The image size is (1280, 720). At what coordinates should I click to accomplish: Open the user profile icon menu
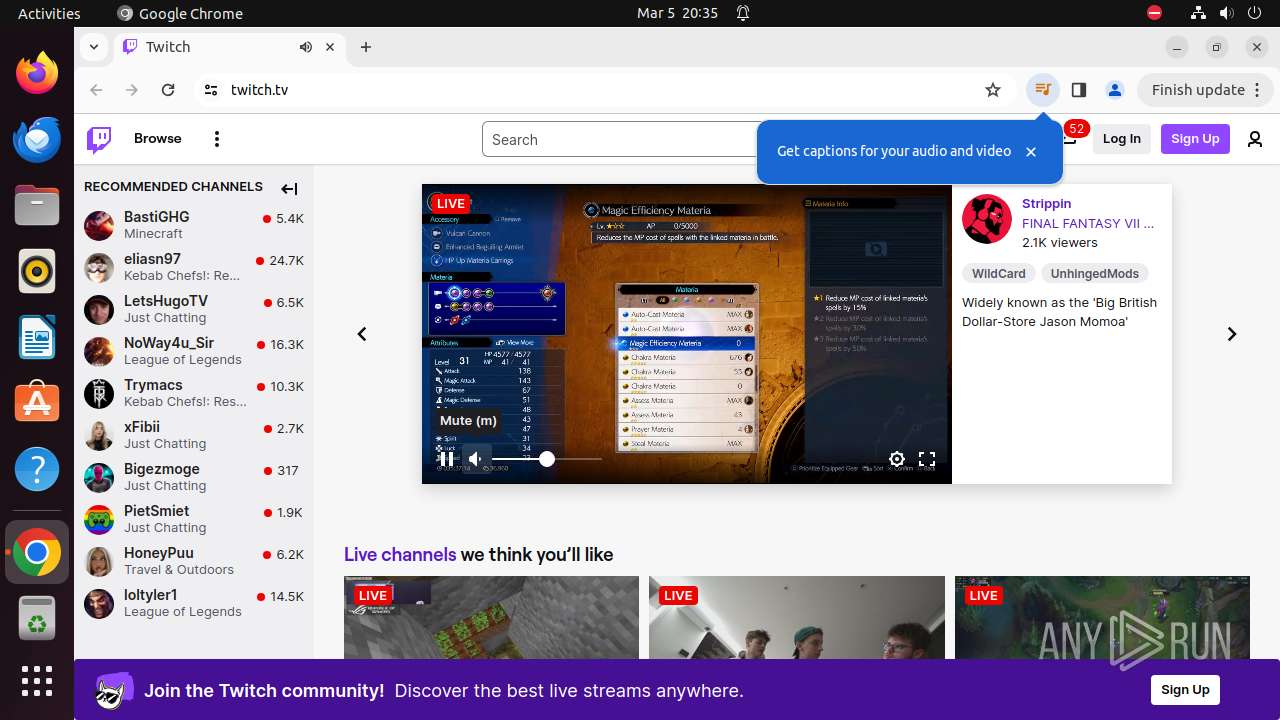click(x=1255, y=139)
